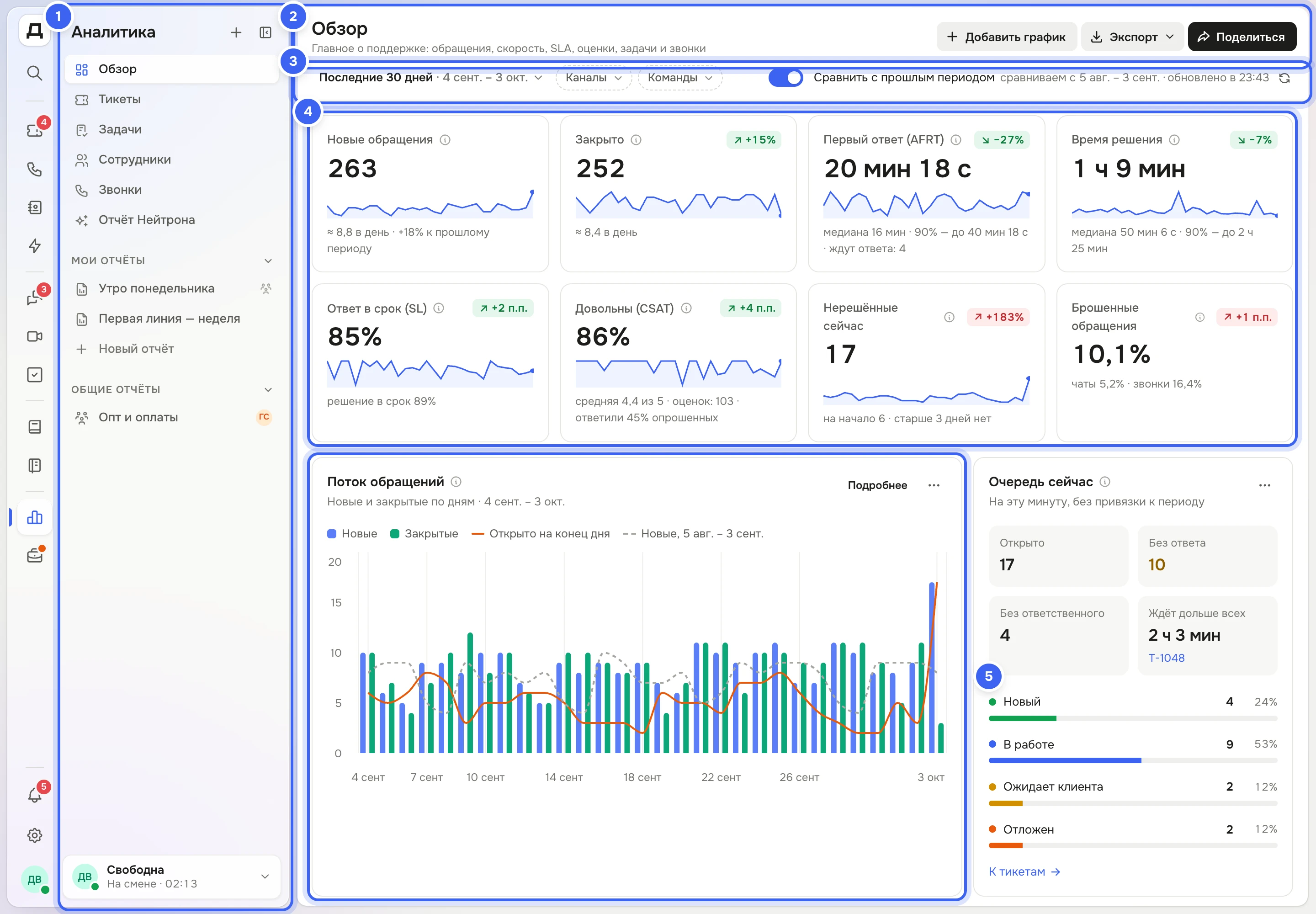The width and height of the screenshot is (1316, 914).
Task: Open the Команды filter dropdown
Action: point(680,78)
